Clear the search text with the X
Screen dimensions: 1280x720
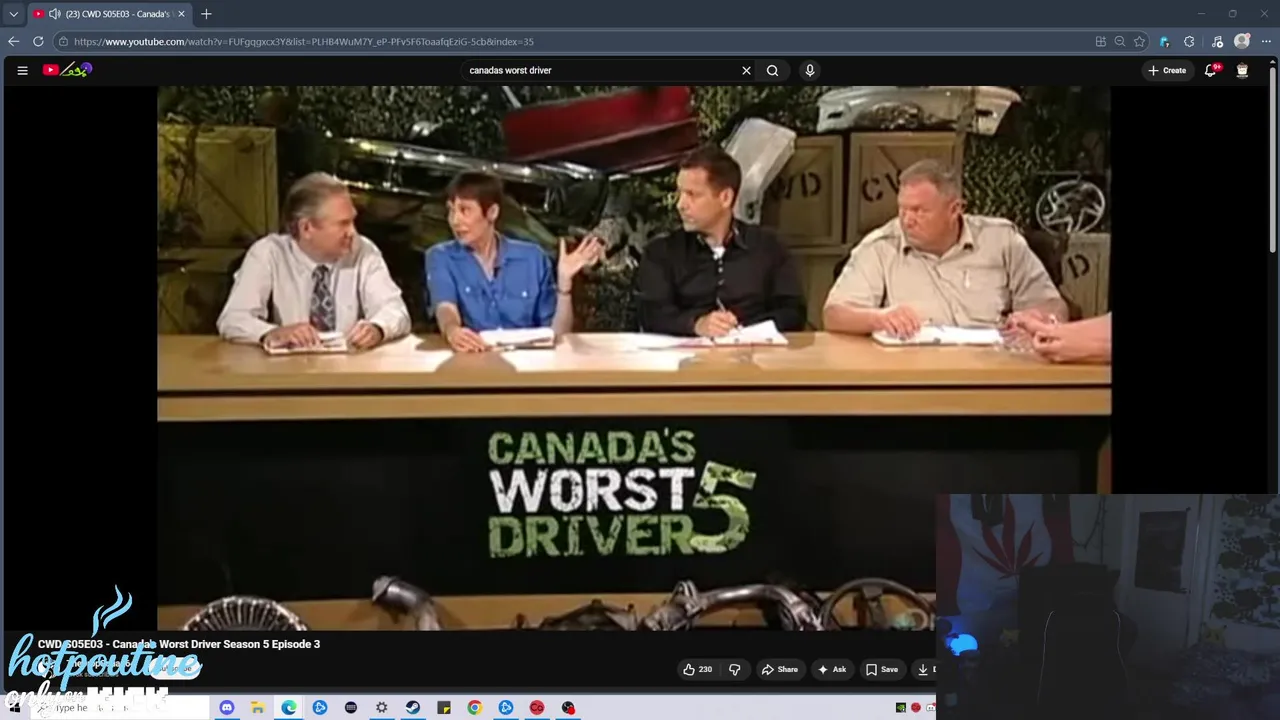pos(746,70)
